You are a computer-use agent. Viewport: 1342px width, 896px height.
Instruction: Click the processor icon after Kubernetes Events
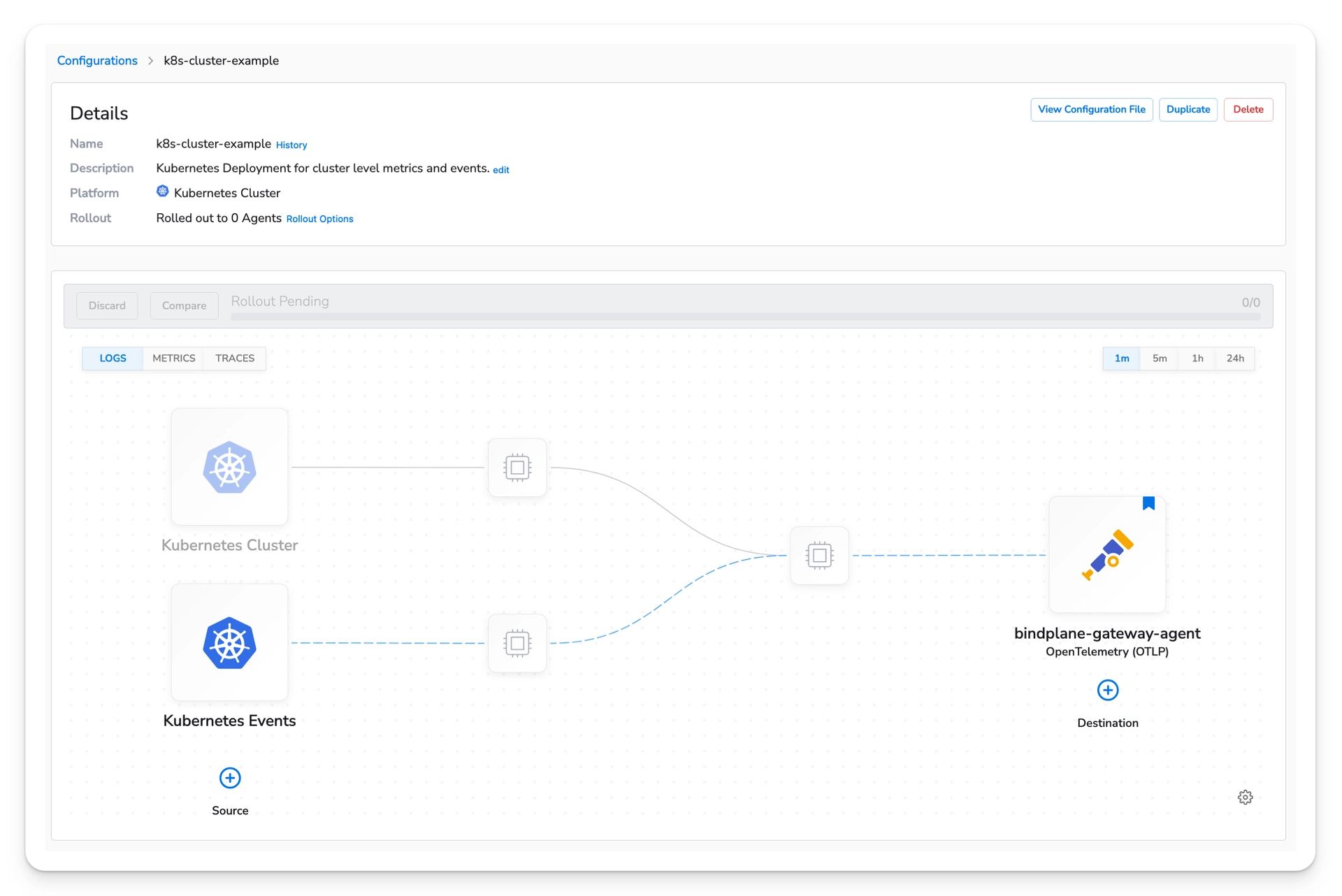click(x=517, y=643)
